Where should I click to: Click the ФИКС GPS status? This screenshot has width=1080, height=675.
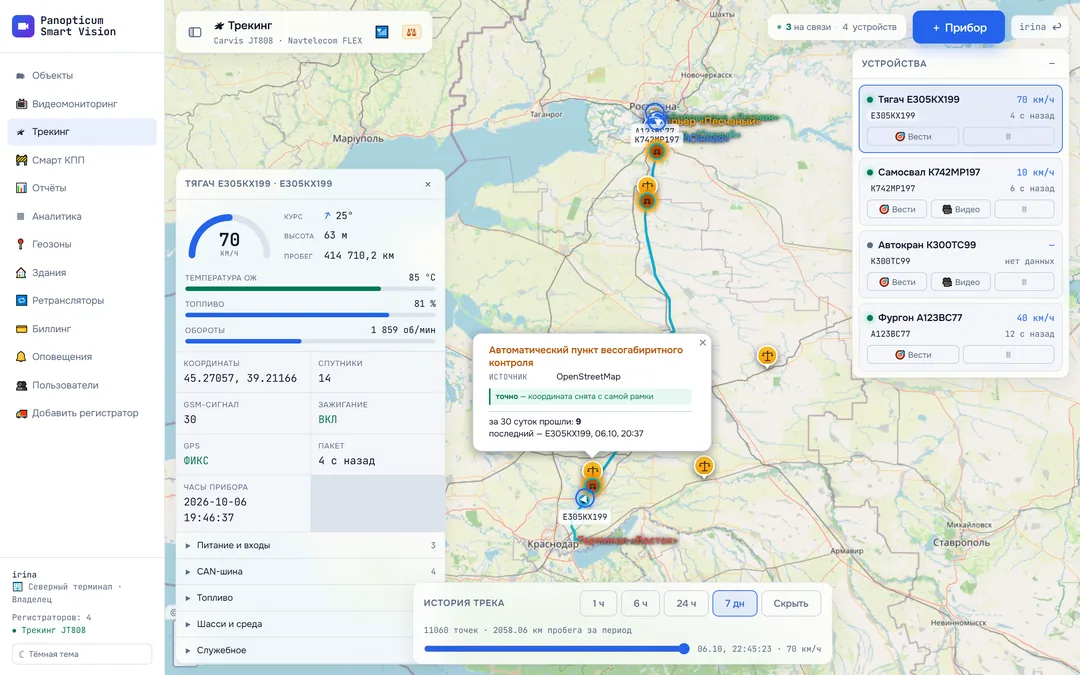(x=196, y=461)
